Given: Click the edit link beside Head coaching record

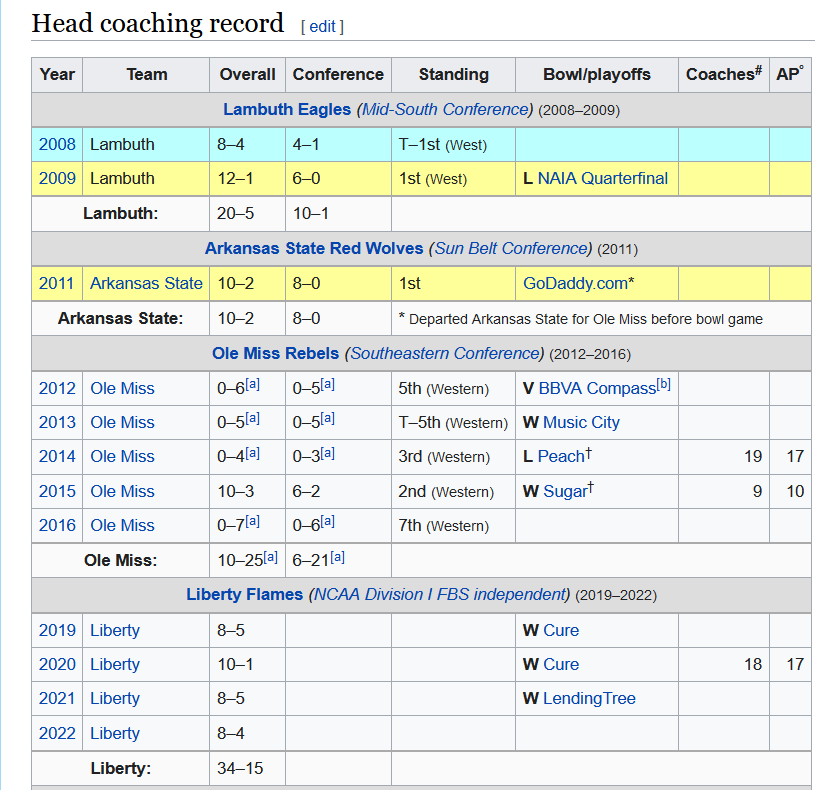Looking at the screenshot, I should pyautogui.click(x=322, y=27).
